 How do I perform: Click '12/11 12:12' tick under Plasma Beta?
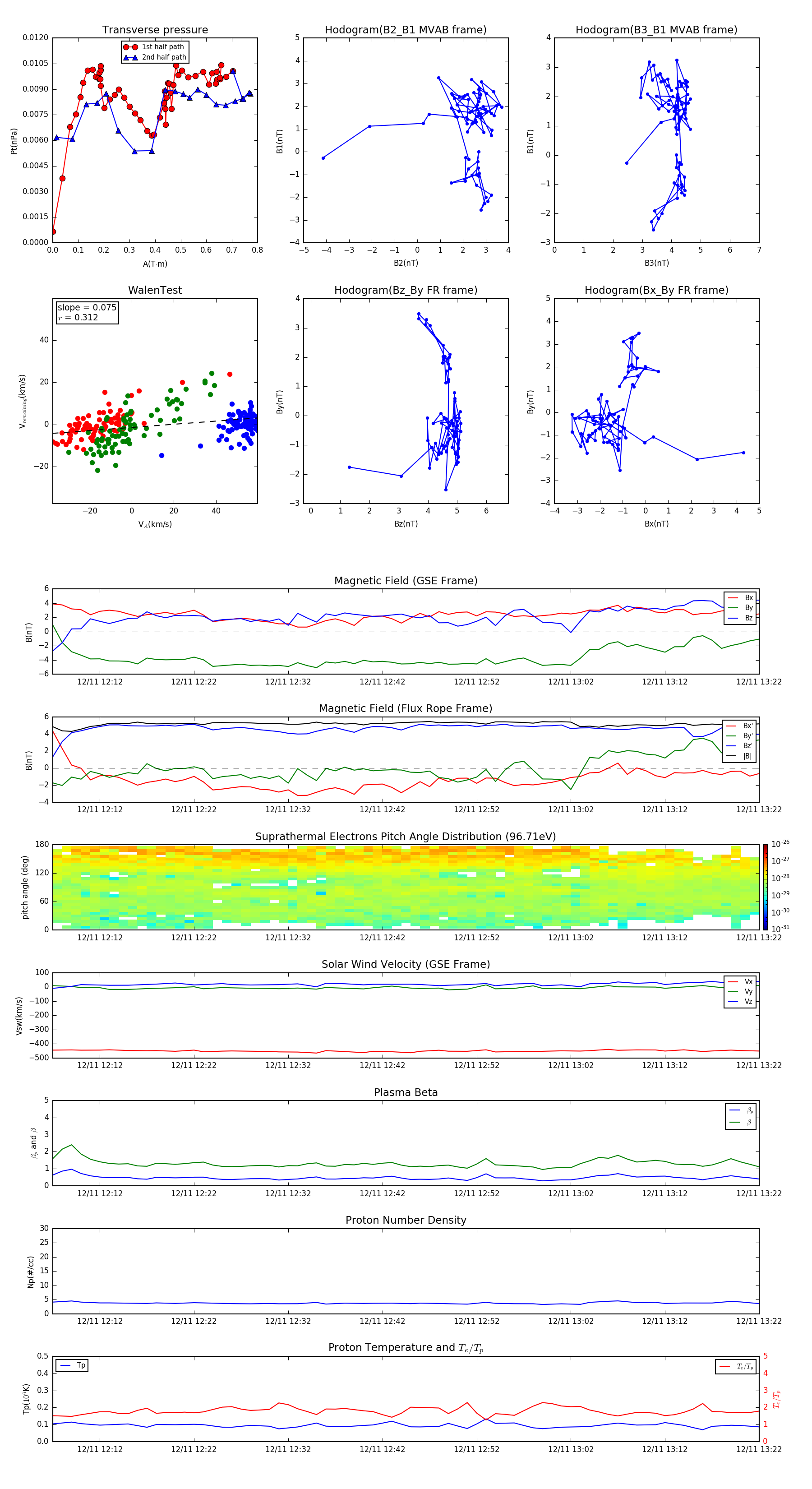click(x=100, y=1193)
